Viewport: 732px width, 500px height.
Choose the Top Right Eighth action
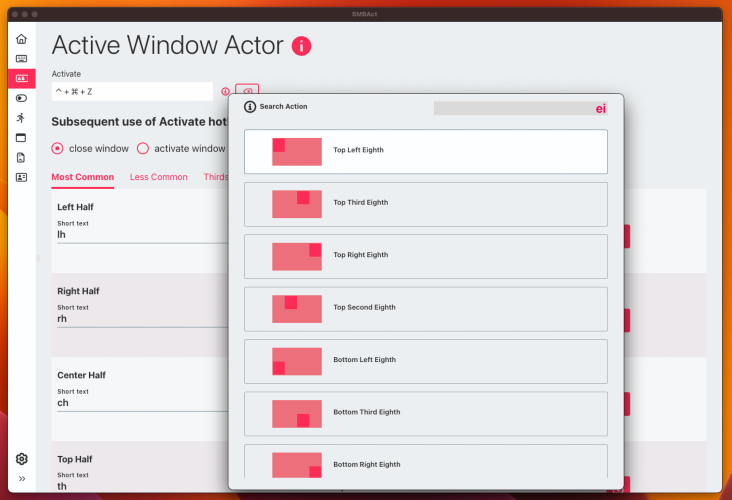coord(426,257)
